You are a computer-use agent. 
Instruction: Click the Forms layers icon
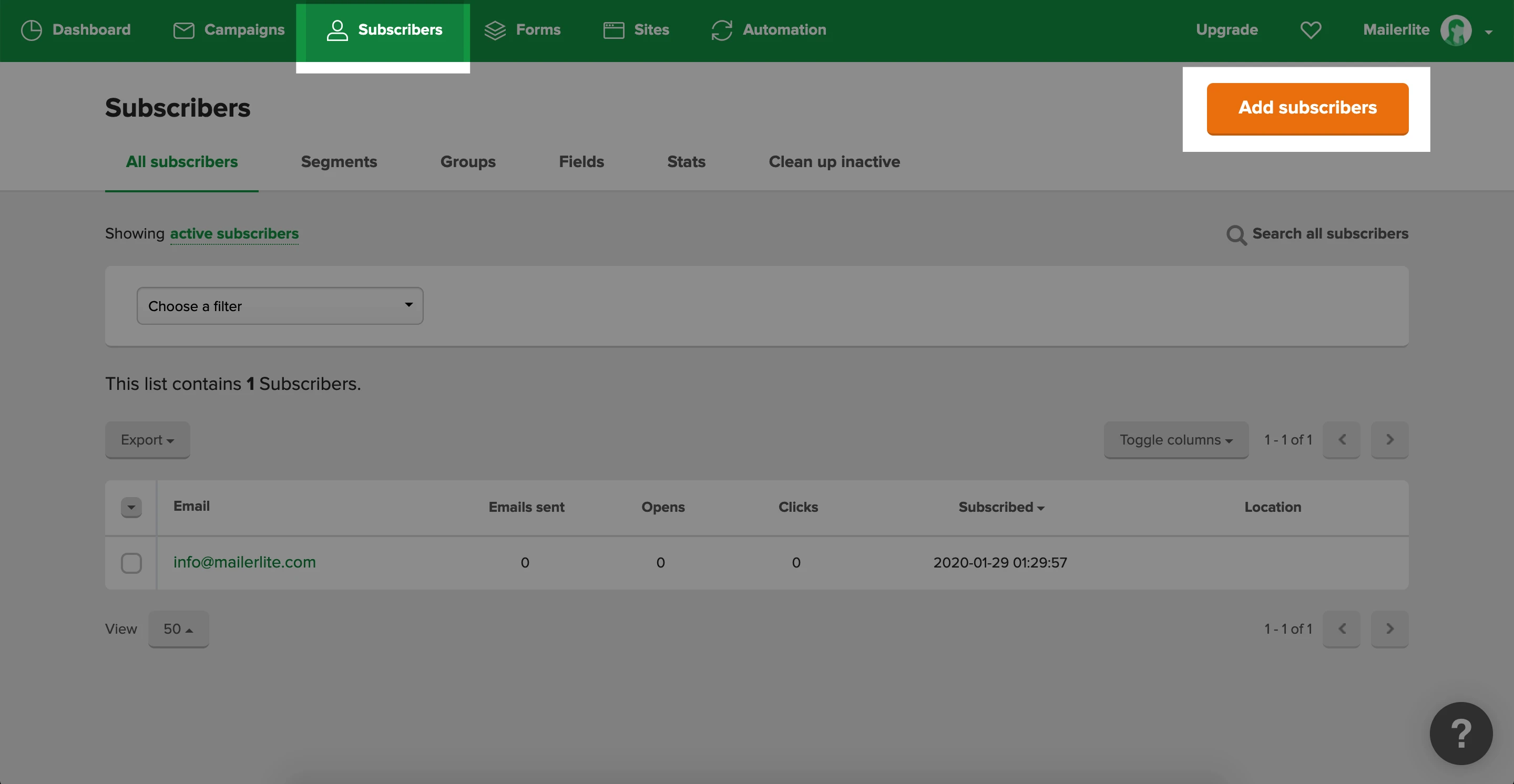coord(495,30)
